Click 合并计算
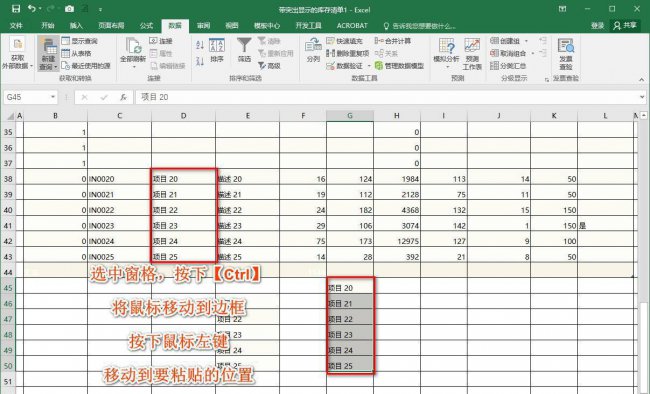 [393, 41]
